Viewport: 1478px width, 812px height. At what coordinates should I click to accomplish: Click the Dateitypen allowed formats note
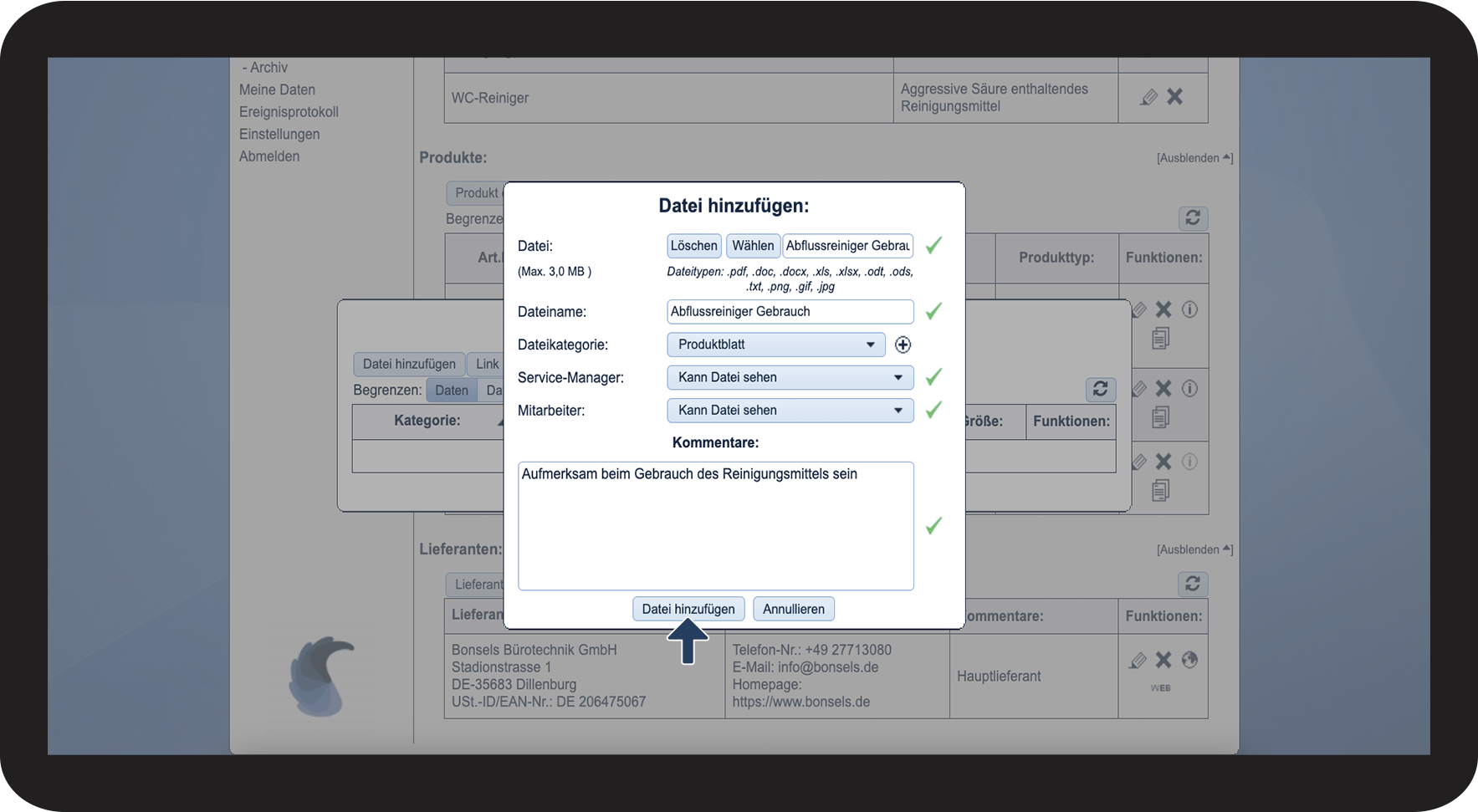[x=790, y=279]
